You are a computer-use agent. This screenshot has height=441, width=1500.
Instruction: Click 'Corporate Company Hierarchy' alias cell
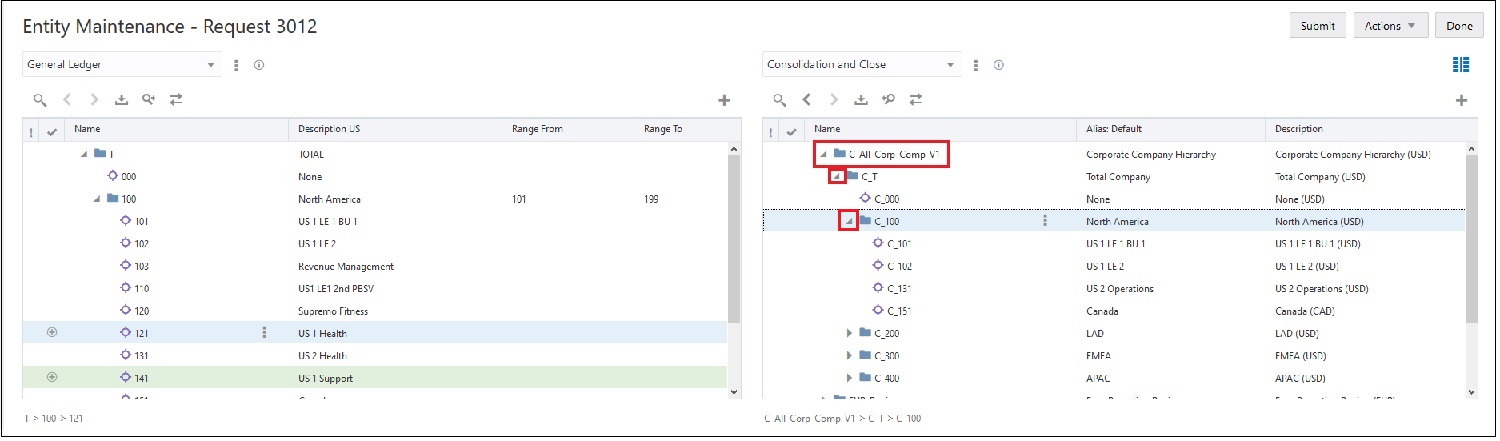1151,155
